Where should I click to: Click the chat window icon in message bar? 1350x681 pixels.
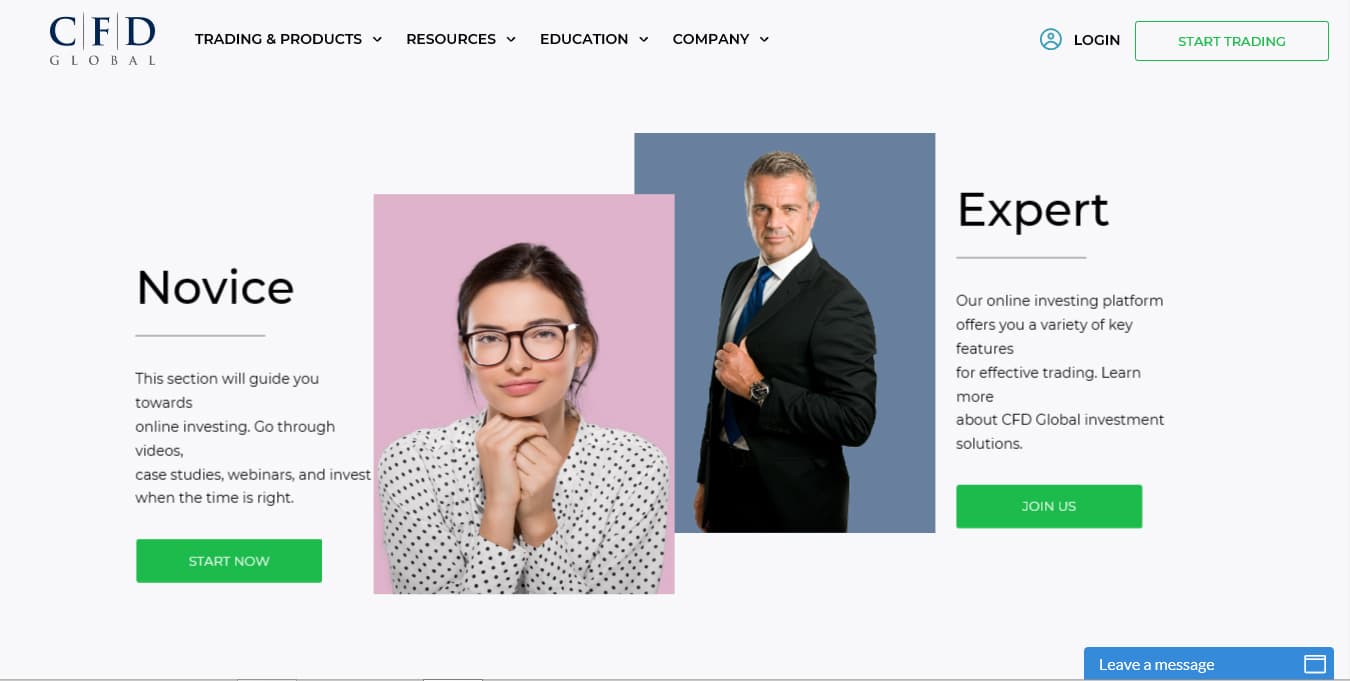pyautogui.click(x=1315, y=664)
